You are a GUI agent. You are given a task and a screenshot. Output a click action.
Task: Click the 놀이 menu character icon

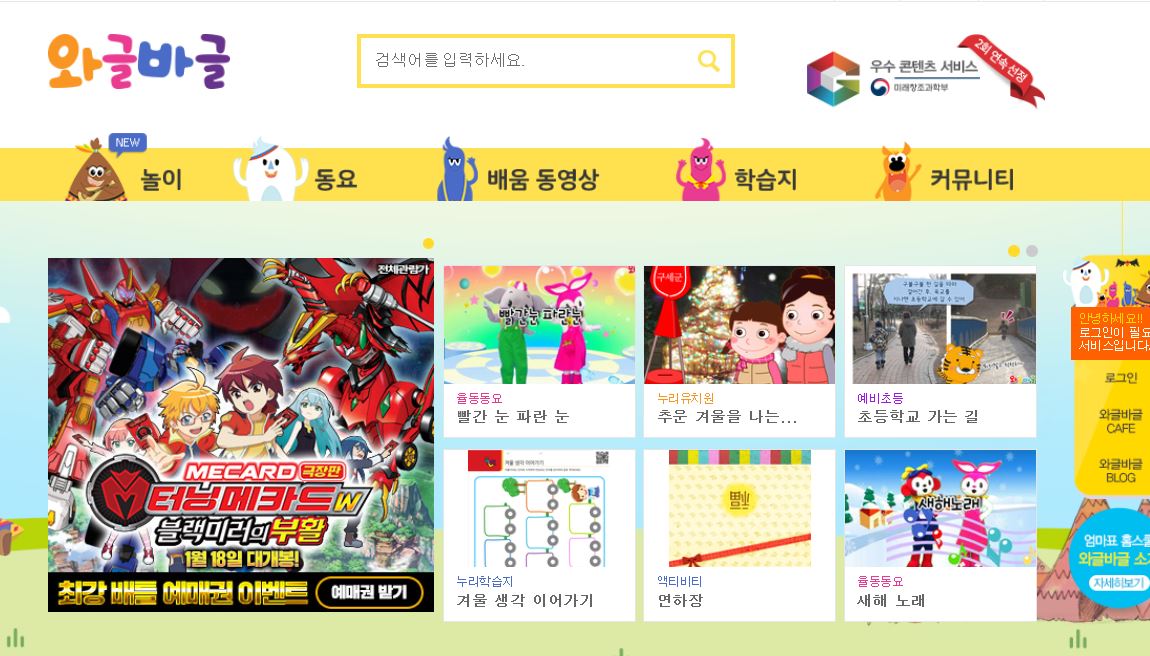click(95, 170)
